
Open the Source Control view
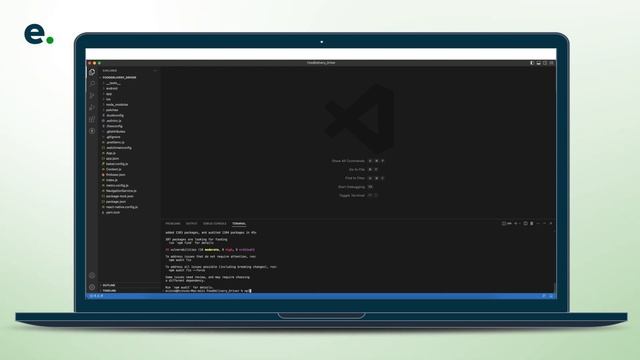[92, 96]
